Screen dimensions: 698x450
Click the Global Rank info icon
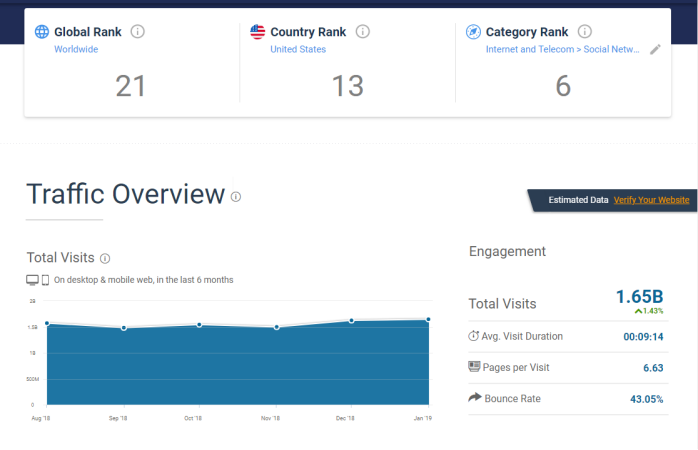pos(137,32)
